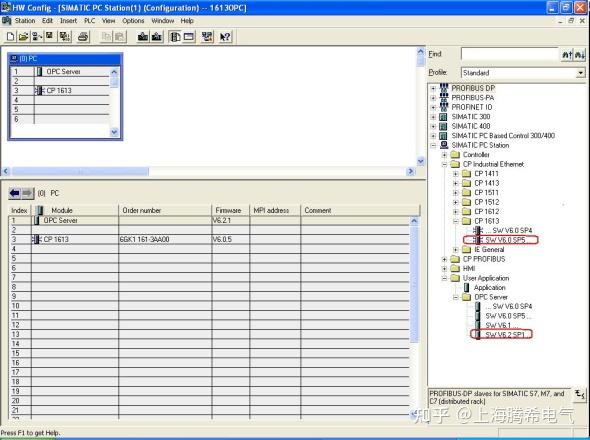Open the View menu
Viewport: 590px width, 440px height.
pyautogui.click(x=108, y=21)
